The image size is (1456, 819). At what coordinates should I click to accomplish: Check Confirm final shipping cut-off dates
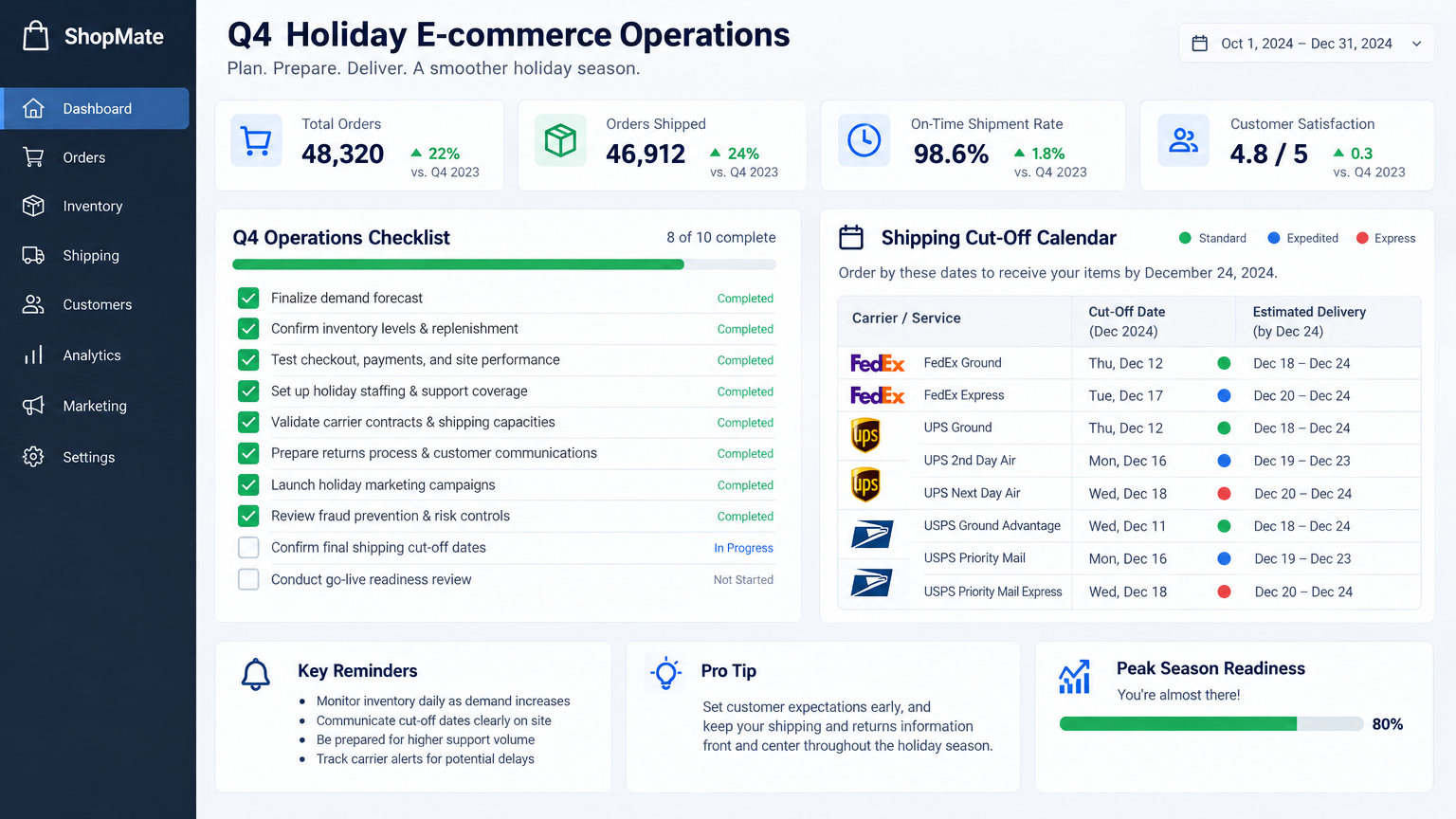point(248,548)
